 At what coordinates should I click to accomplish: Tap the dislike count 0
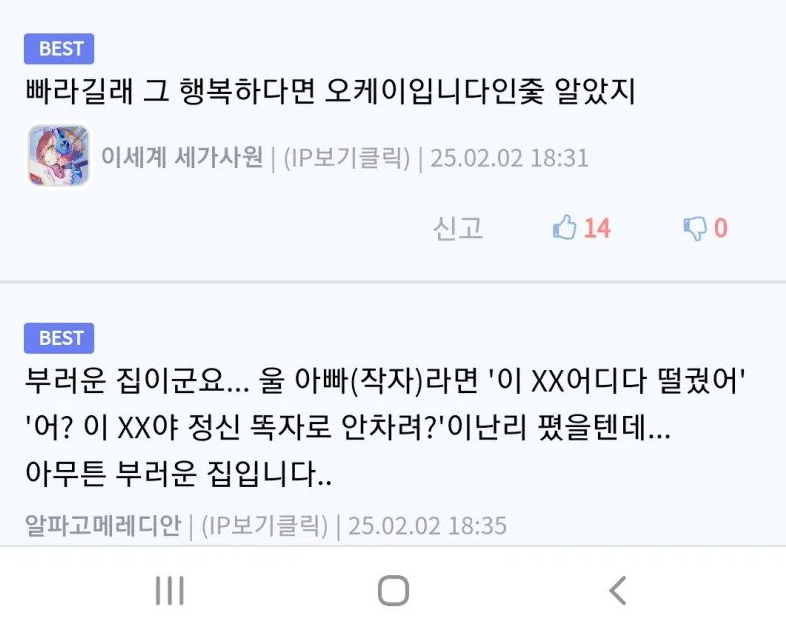[x=720, y=228]
